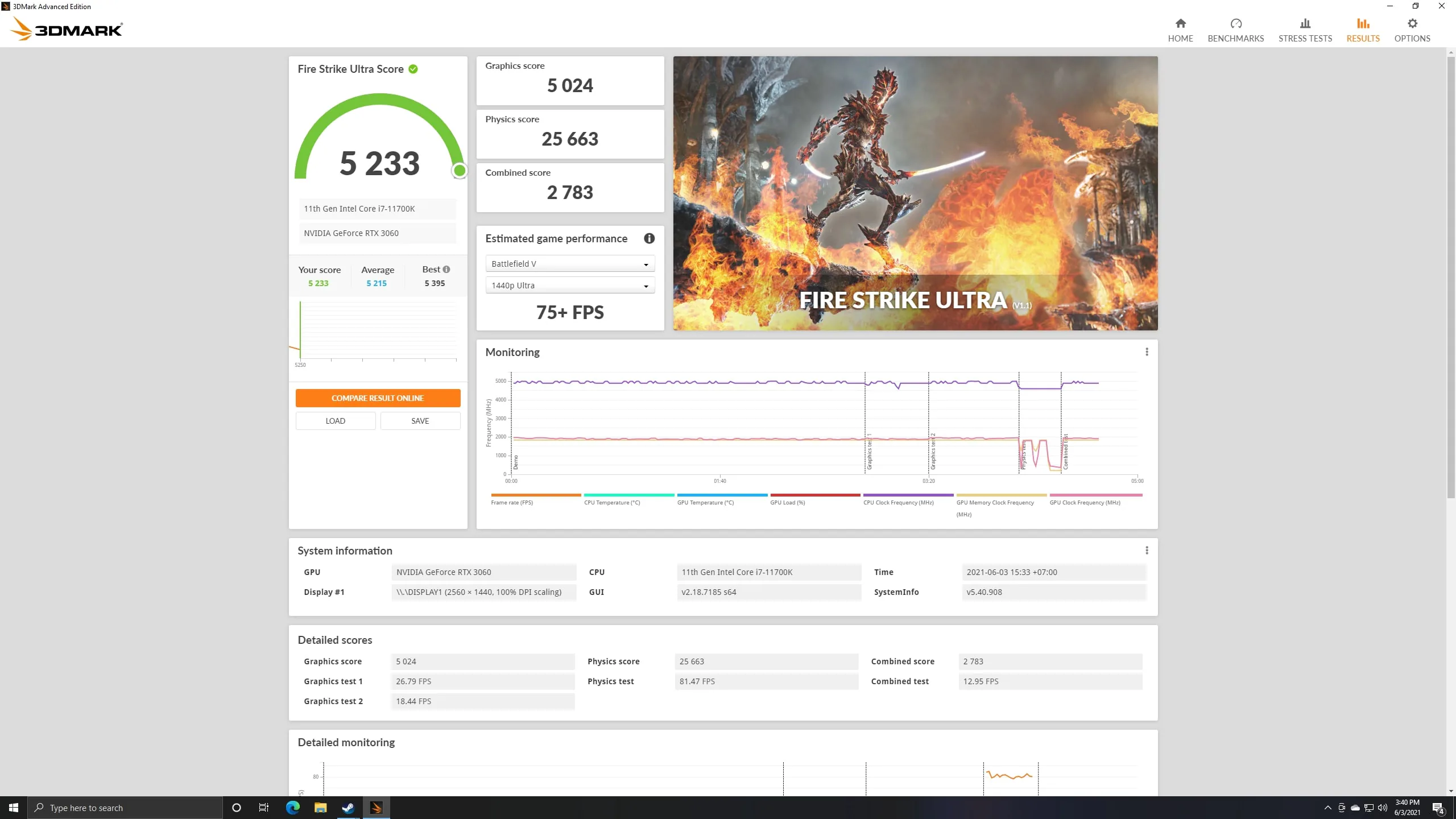Click the SystemInfo version v5.40.908

coord(1054,592)
